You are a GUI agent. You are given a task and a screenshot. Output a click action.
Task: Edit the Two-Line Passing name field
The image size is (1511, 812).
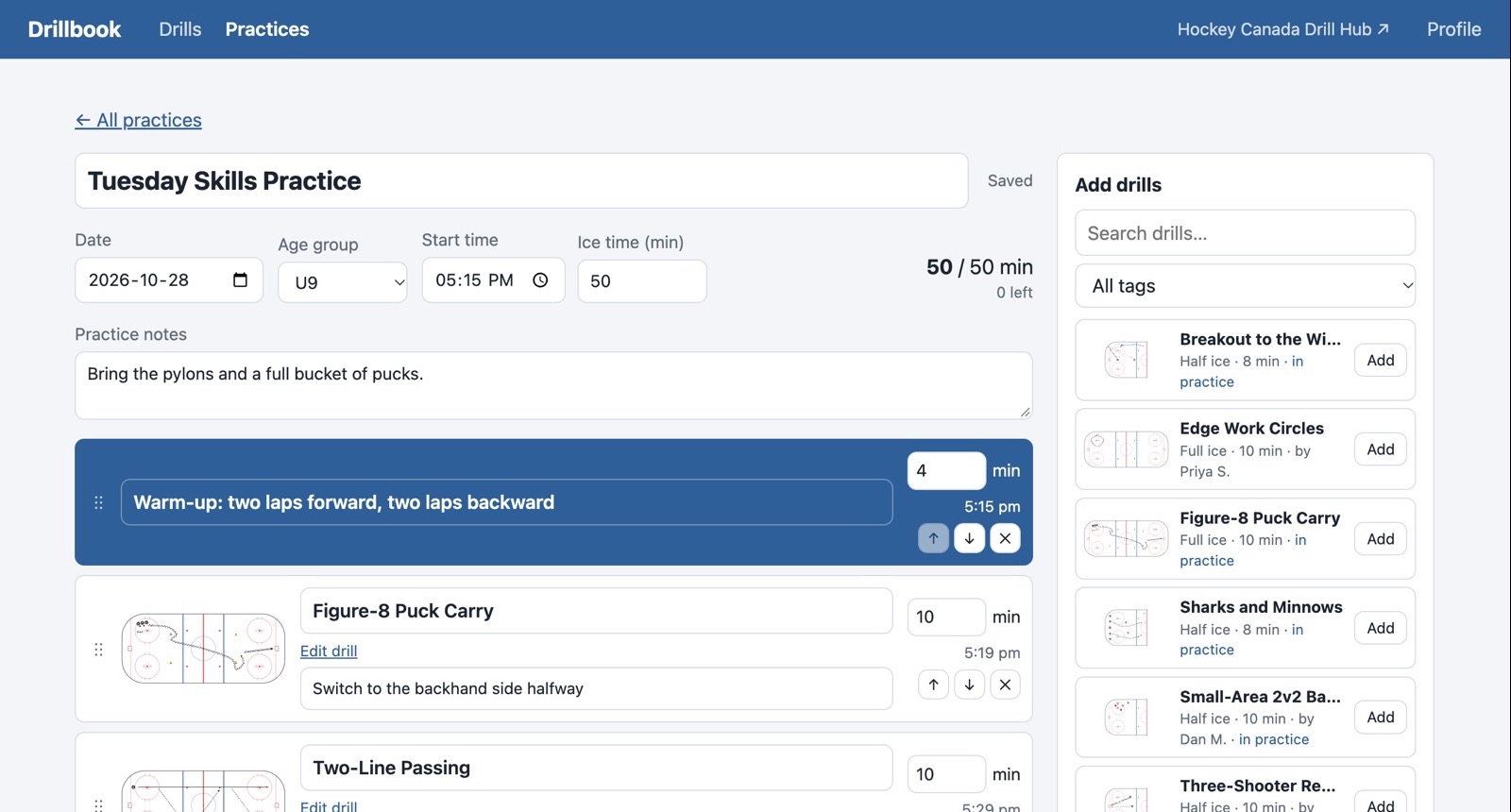click(596, 768)
